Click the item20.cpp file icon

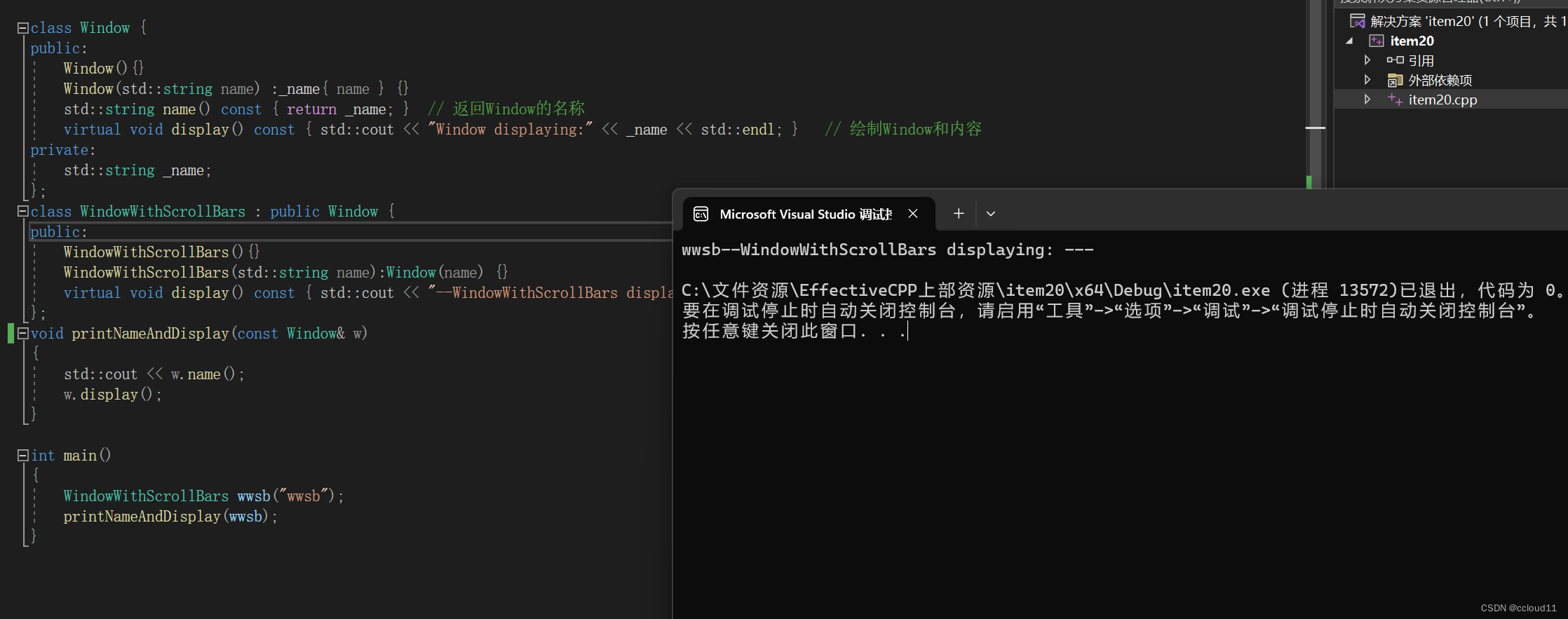coord(1395,100)
